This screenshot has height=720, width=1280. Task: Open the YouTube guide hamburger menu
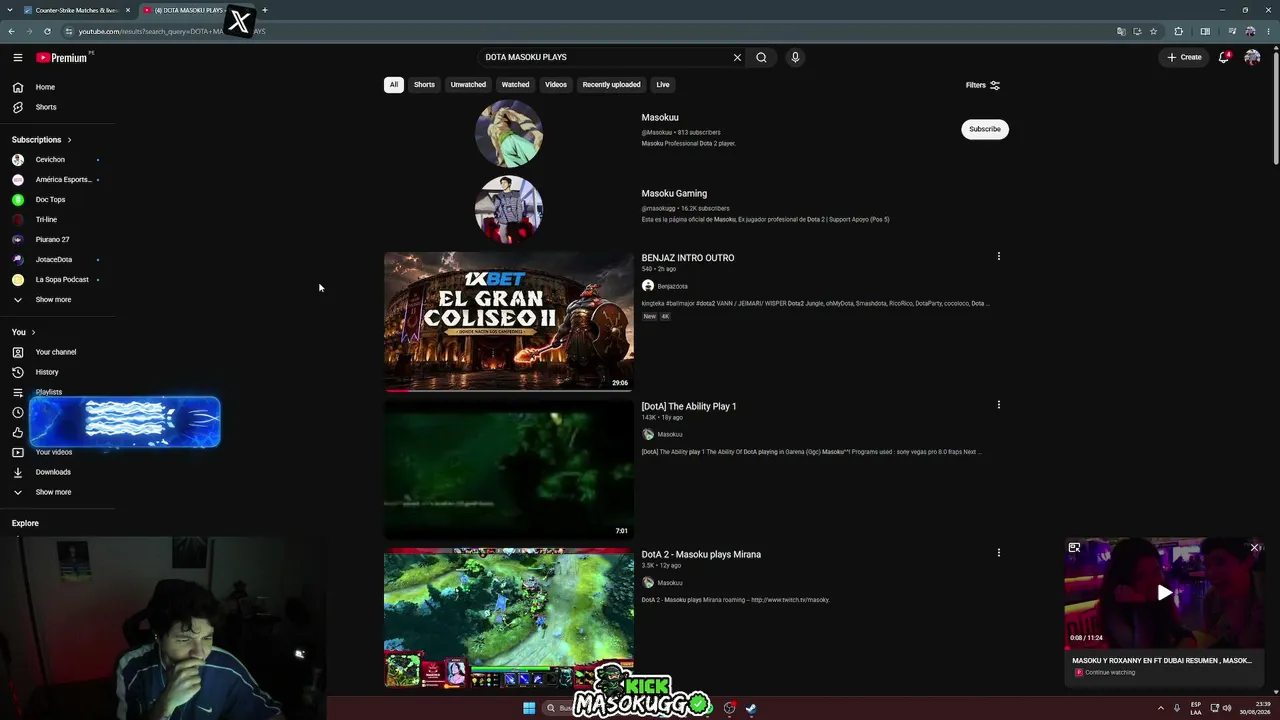[x=18, y=57]
